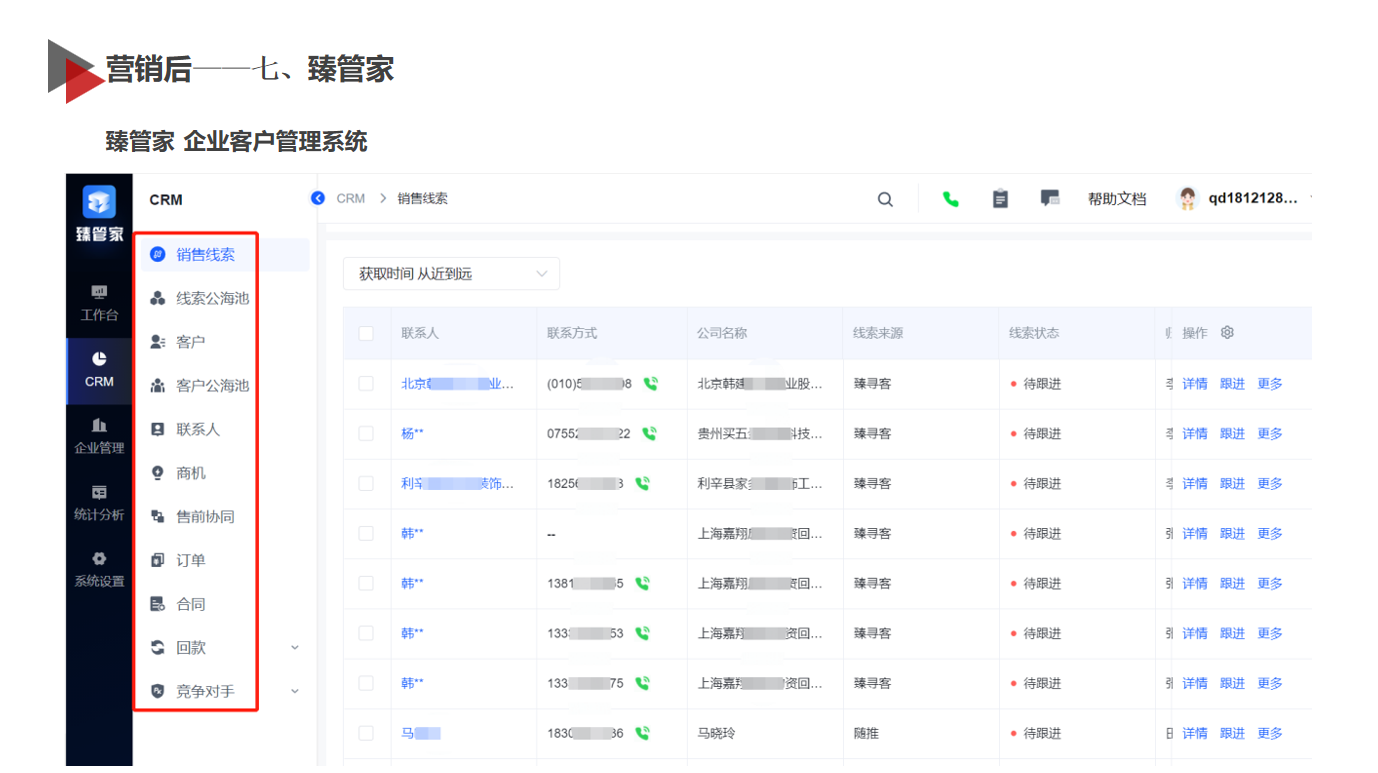The height and width of the screenshot is (773, 1378).
Task: Click the sidebar collapse arrow beside CRM
Action: (318, 198)
